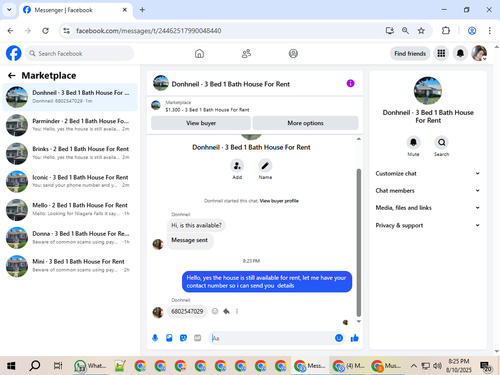
Task: Click the Search Facebook field
Action: click(79, 53)
